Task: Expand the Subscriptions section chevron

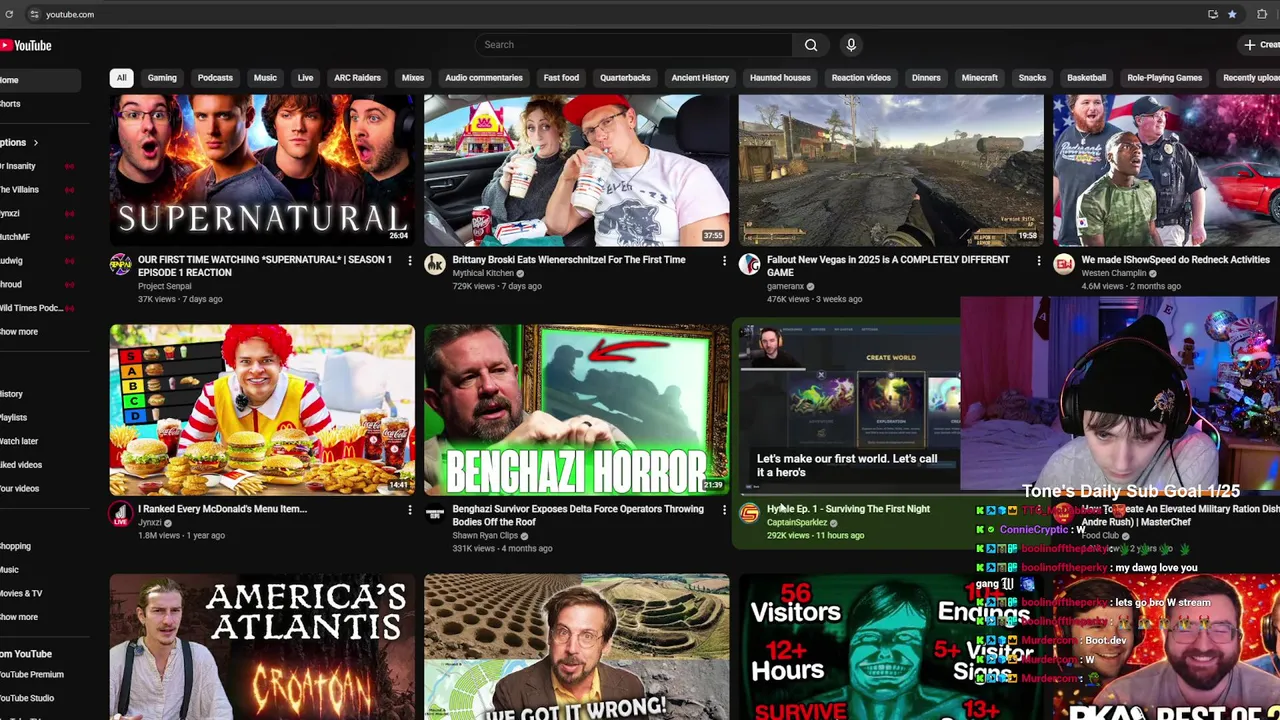Action: 35,143
